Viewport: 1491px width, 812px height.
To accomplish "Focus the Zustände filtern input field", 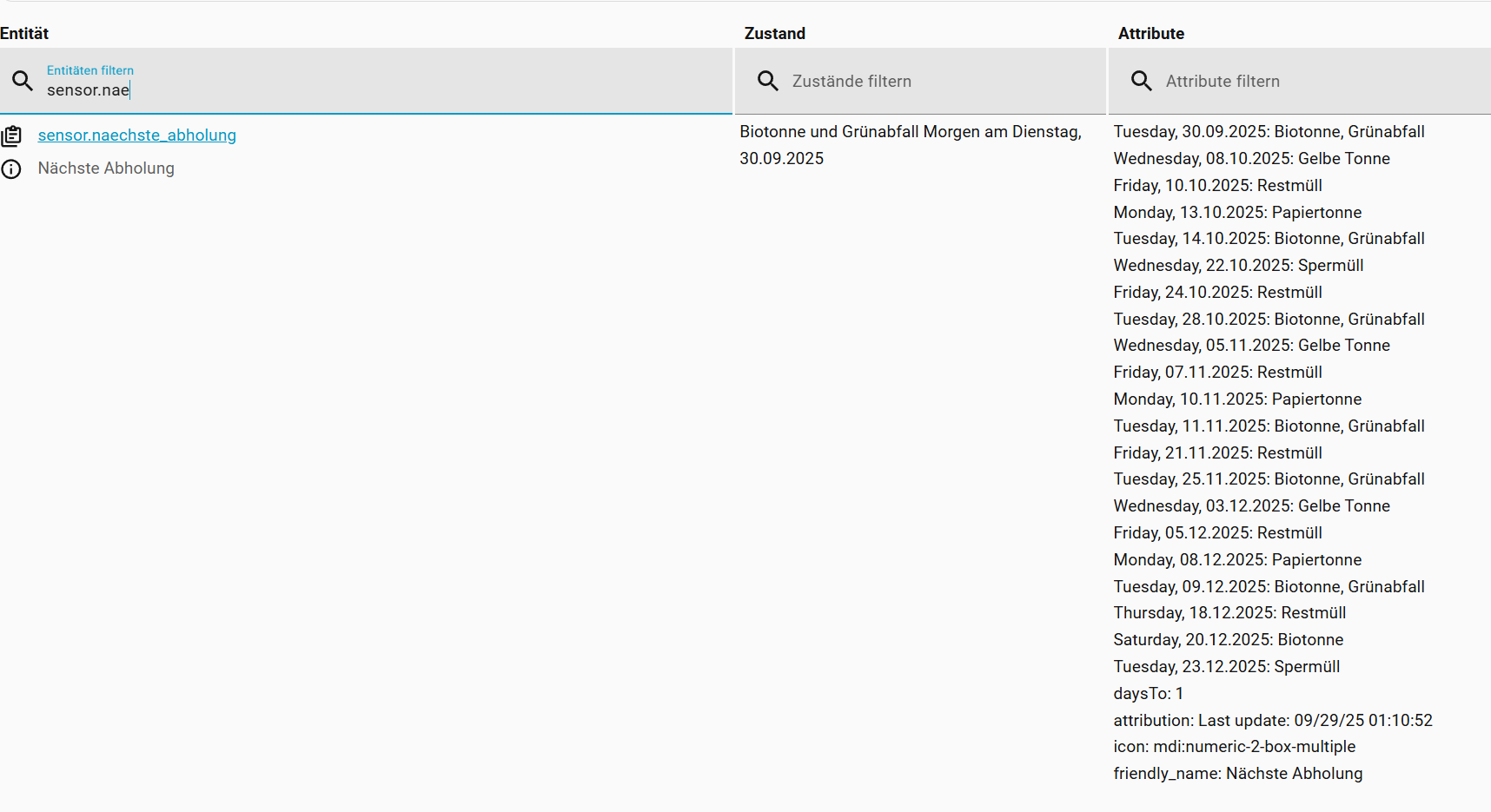I will (x=938, y=82).
